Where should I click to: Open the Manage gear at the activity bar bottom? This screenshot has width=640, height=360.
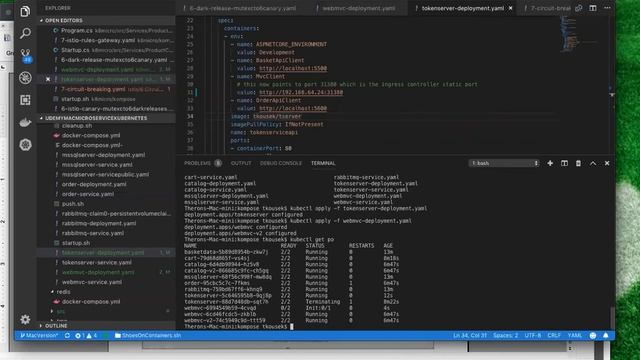click(25, 319)
